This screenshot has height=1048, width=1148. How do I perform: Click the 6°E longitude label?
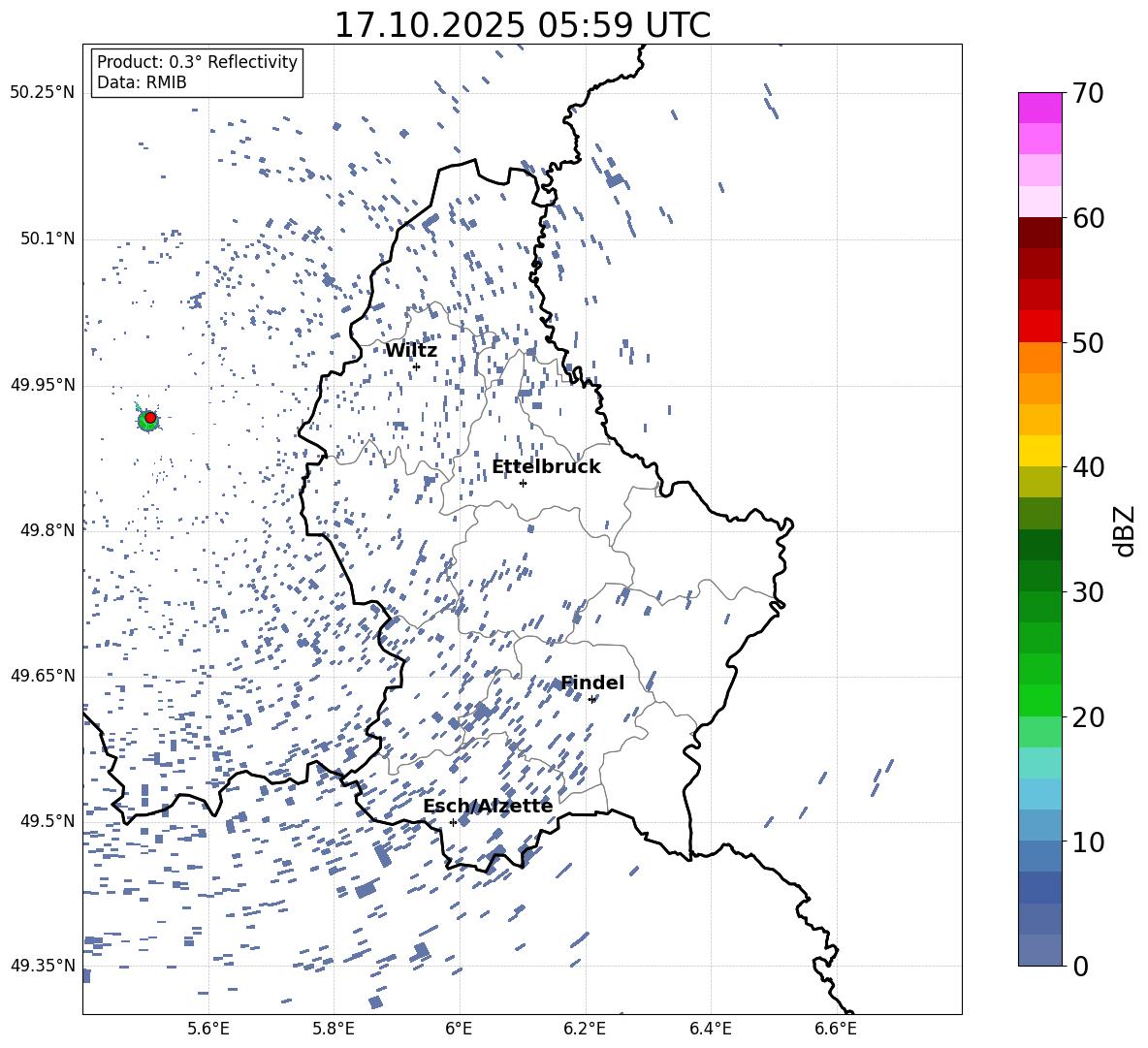click(x=459, y=1030)
